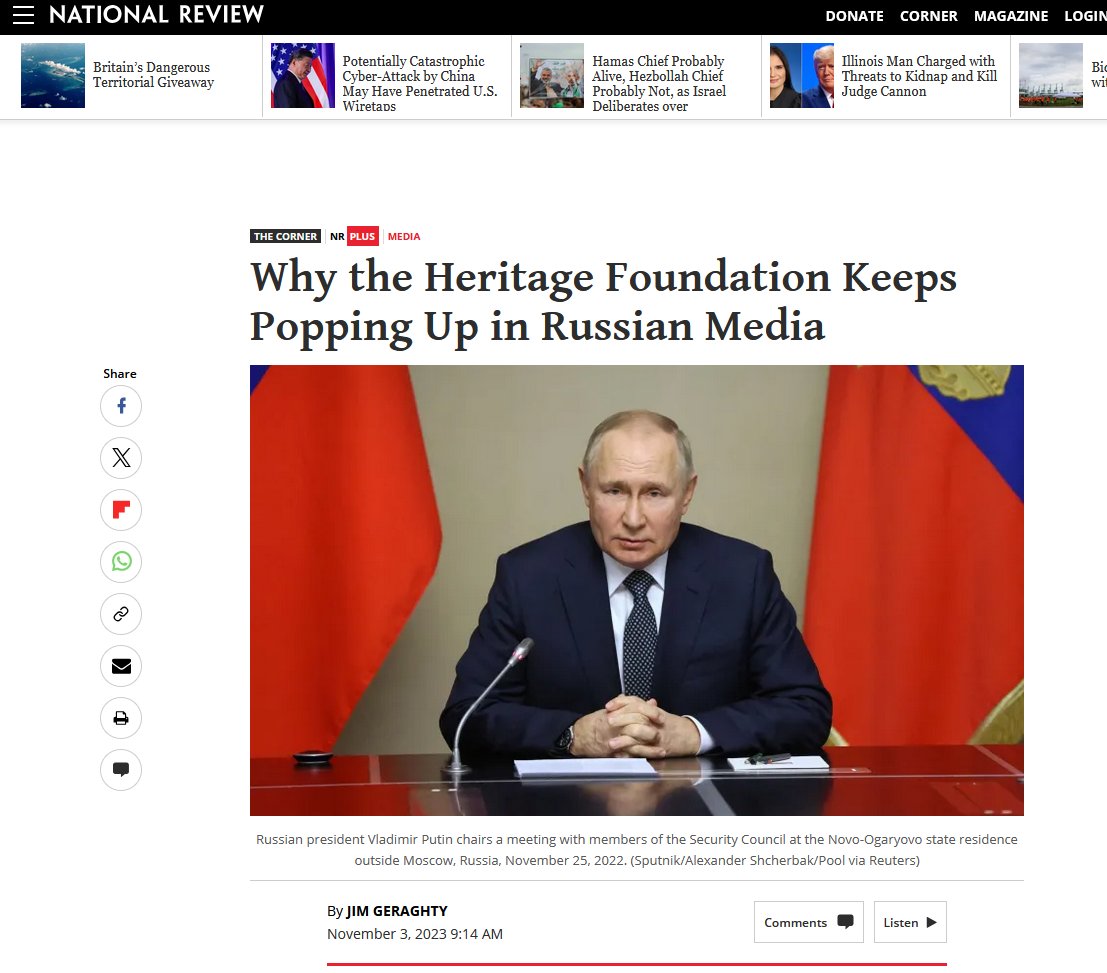The width and height of the screenshot is (1107, 973).
Task: Play article audio with Listen button
Action: pos(910,922)
